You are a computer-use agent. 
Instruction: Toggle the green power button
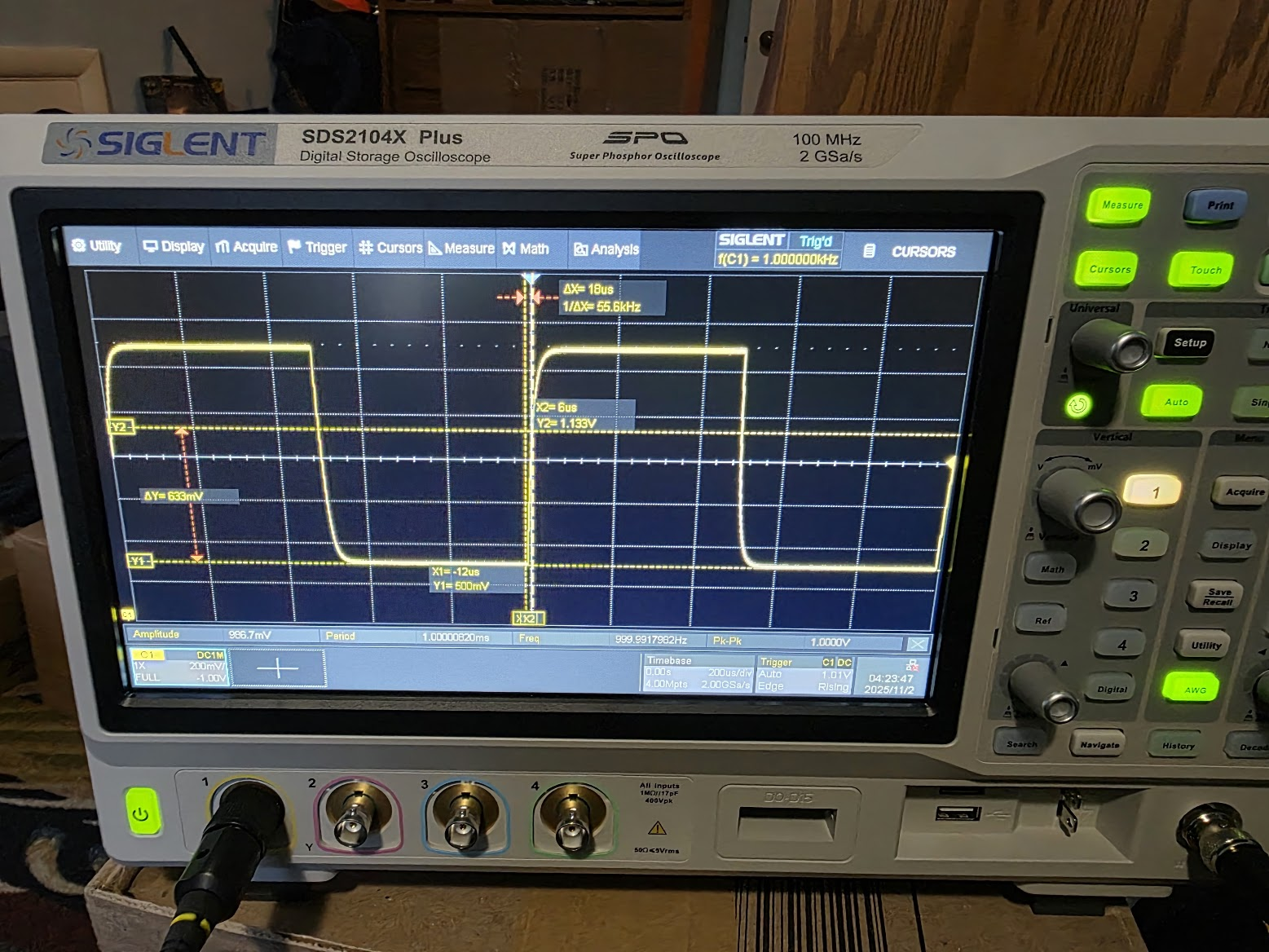pyautogui.click(x=141, y=813)
